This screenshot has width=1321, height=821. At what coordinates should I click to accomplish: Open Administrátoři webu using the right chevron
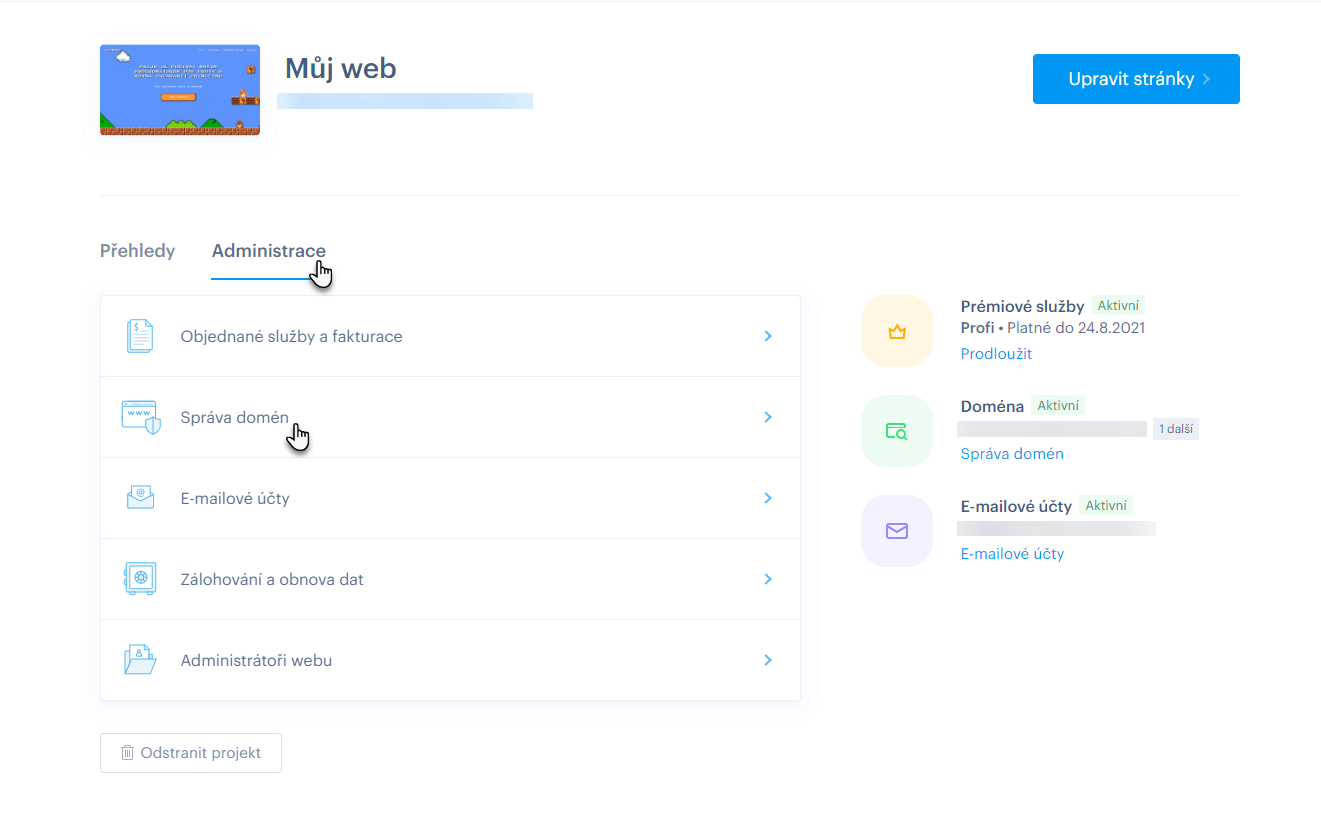tap(768, 660)
